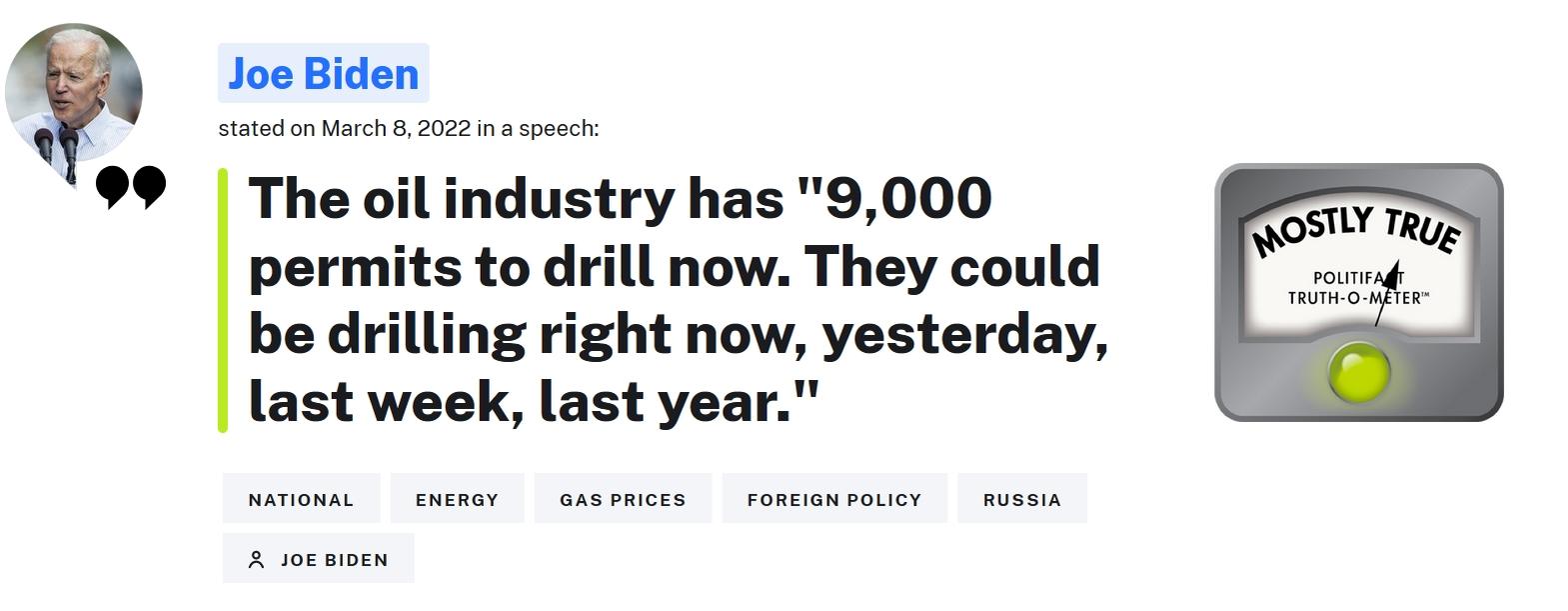This screenshot has width=1568, height=611.
Task: Click the black quotation marks icon
Action: [x=131, y=187]
